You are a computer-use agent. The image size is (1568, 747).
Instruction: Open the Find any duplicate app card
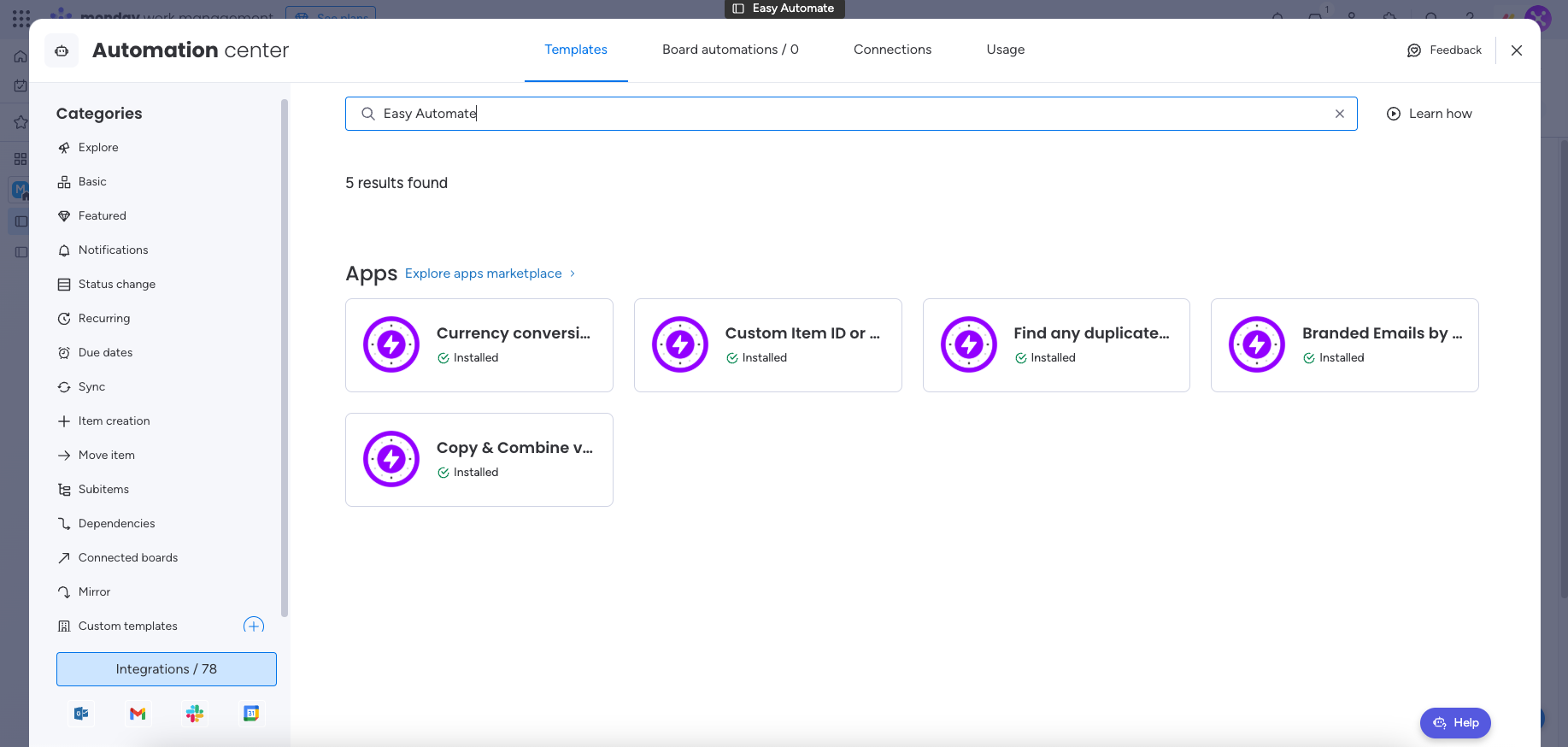pyautogui.click(x=1056, y=345)
